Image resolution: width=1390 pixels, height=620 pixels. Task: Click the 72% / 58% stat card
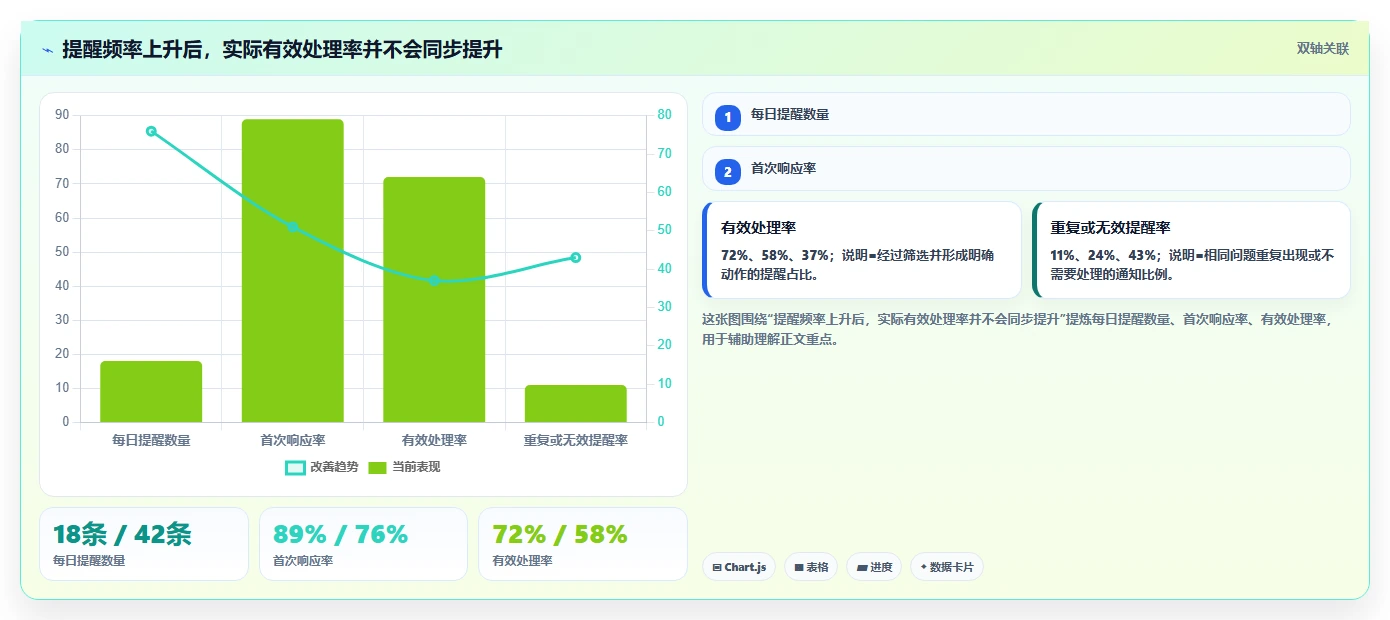pyautogui.click(x=583, y=544)
